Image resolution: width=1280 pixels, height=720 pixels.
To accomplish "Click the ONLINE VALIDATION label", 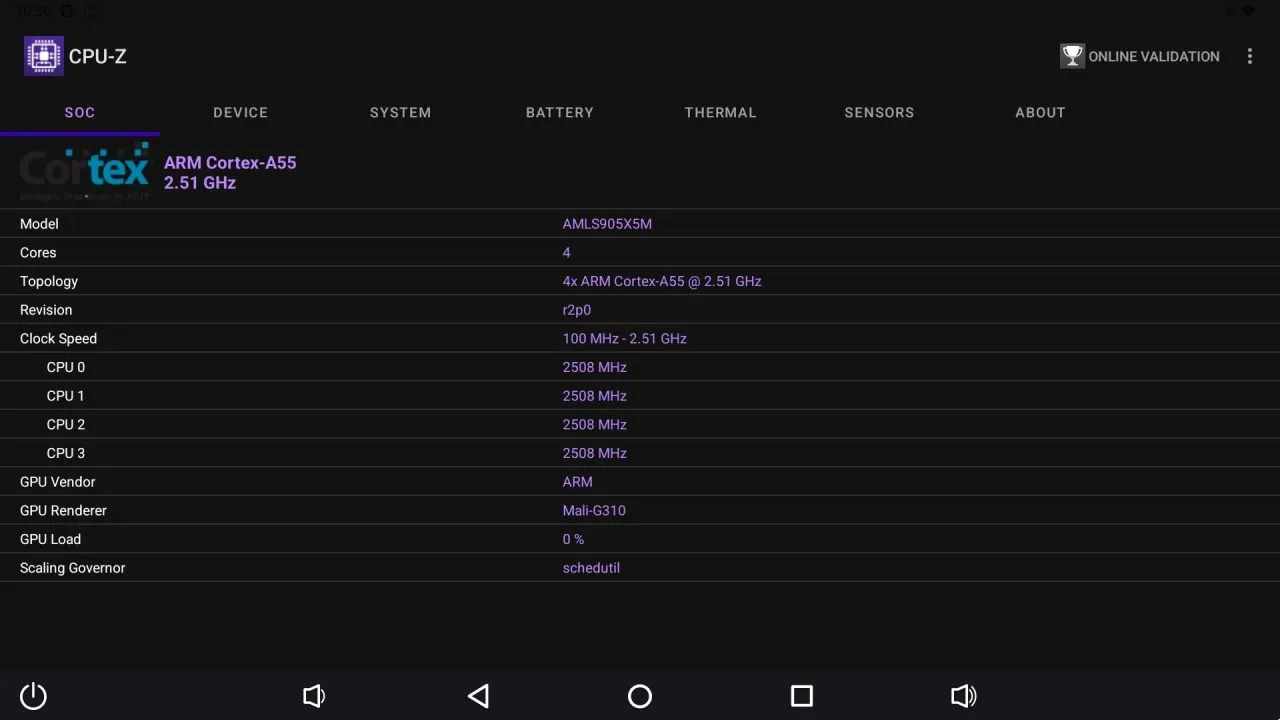I will pyautogui.click(x=1154, y=56).
